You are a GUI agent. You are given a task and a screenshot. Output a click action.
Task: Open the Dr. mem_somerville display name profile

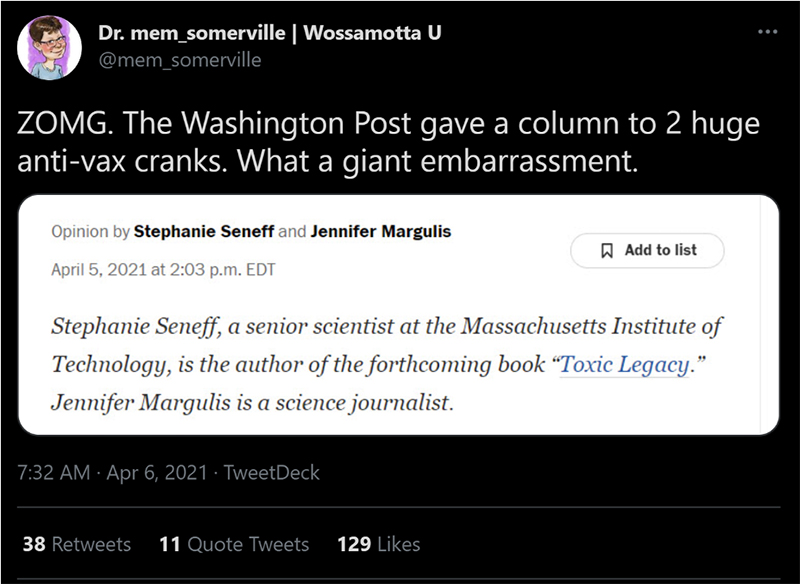270,33
